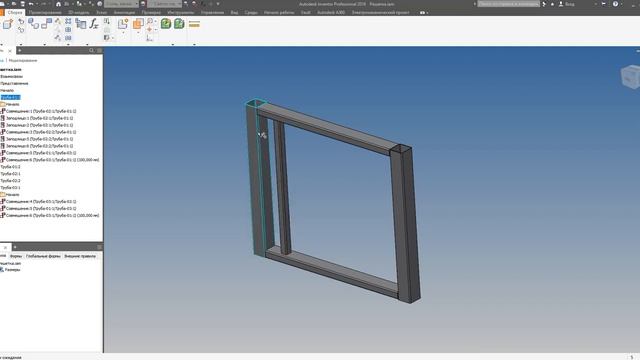Click the Free Rotate icon
The height and width of the screenshot is (360, 640).
[21, 29]
